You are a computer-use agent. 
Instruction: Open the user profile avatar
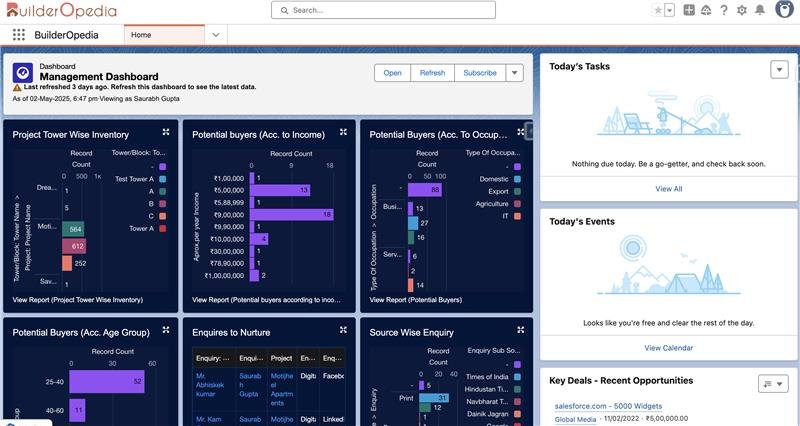784,9
